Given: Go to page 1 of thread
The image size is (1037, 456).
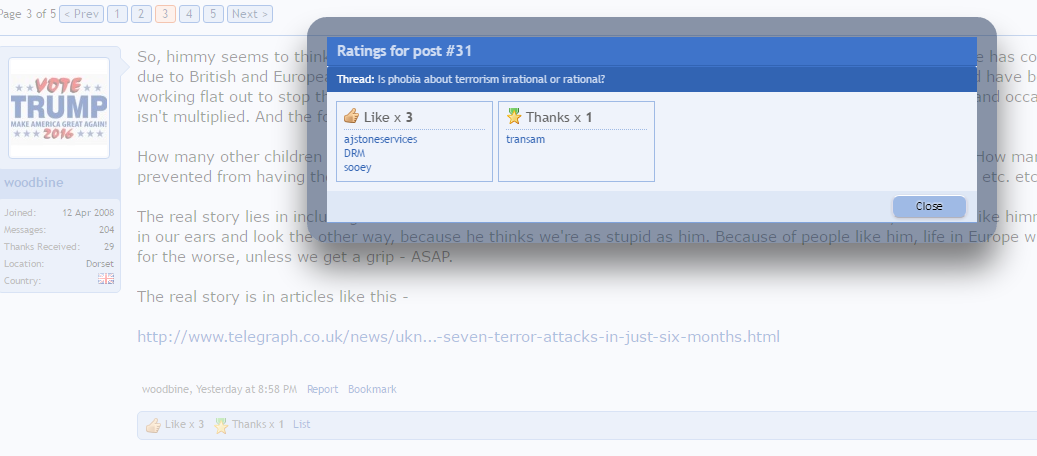Looking at the screenshot, I should (117, 14).
